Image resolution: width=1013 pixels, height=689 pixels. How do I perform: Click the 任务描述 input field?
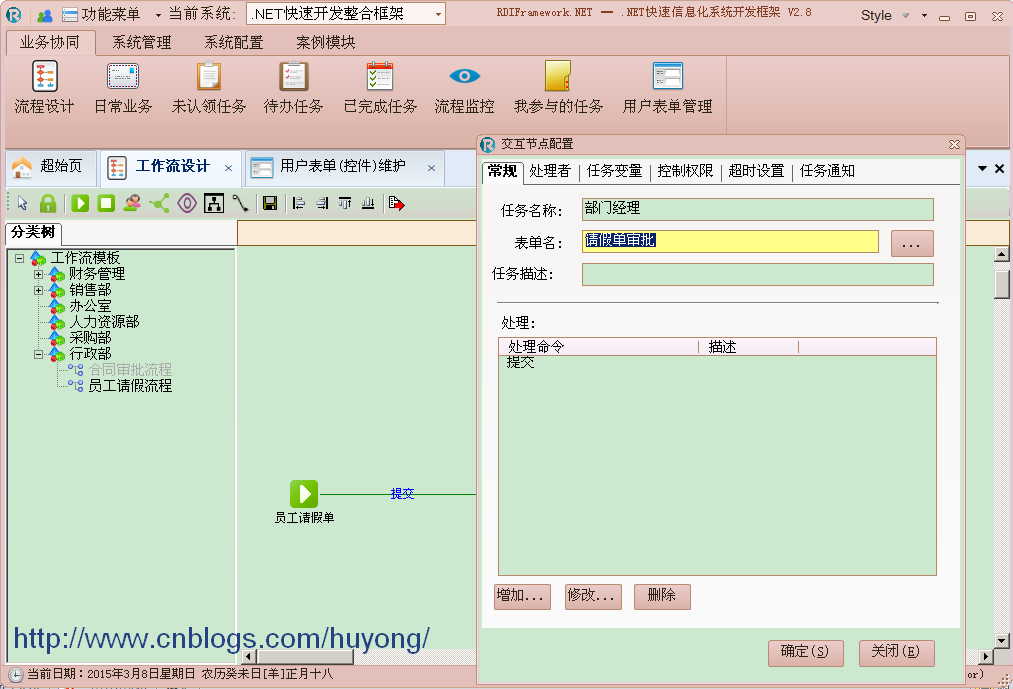coord(757,275)
